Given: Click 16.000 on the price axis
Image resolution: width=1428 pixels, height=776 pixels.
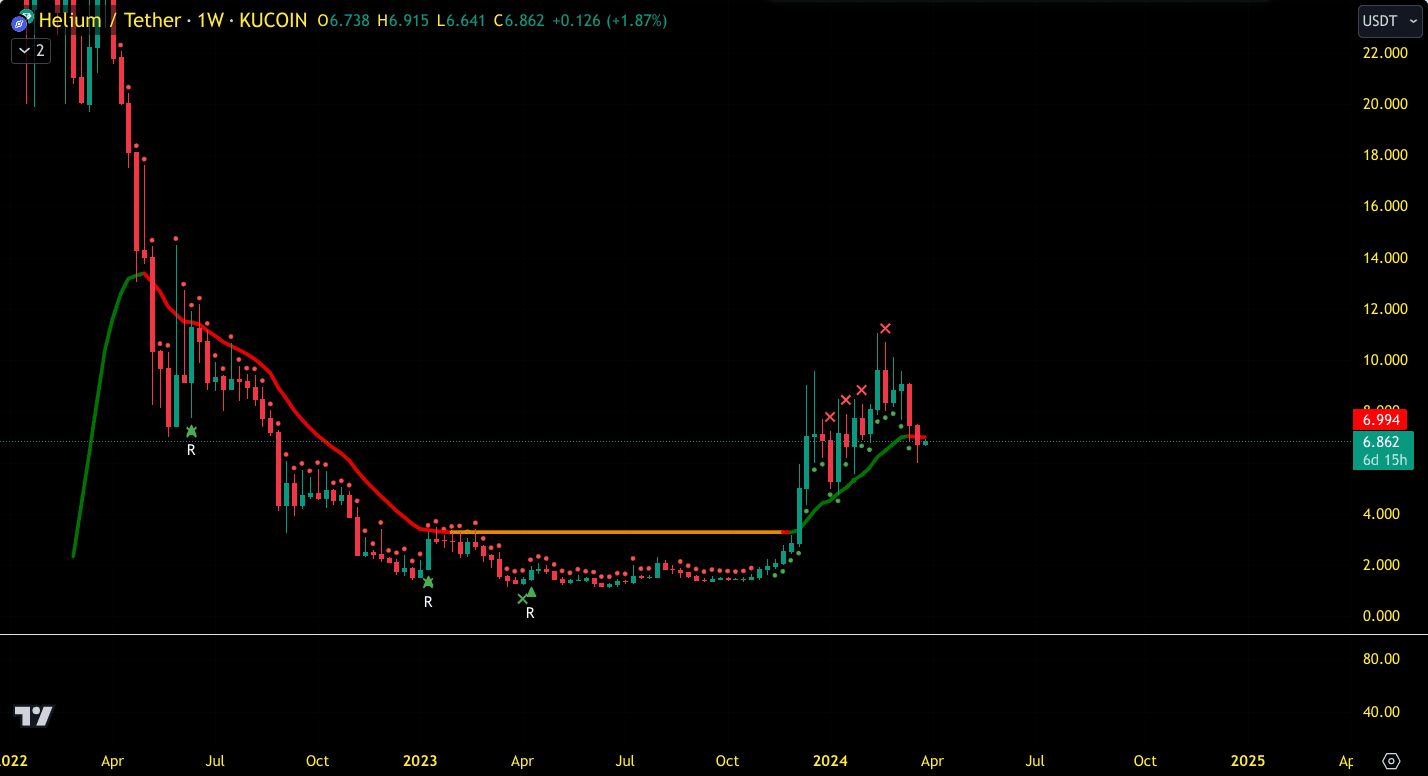Looking at the screenshot, I should click(1384, 206).
